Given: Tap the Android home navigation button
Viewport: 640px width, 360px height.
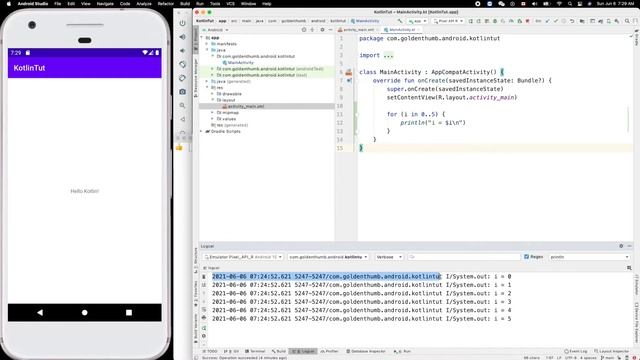Looking at the screenshot, I should (x=84, y=313).
